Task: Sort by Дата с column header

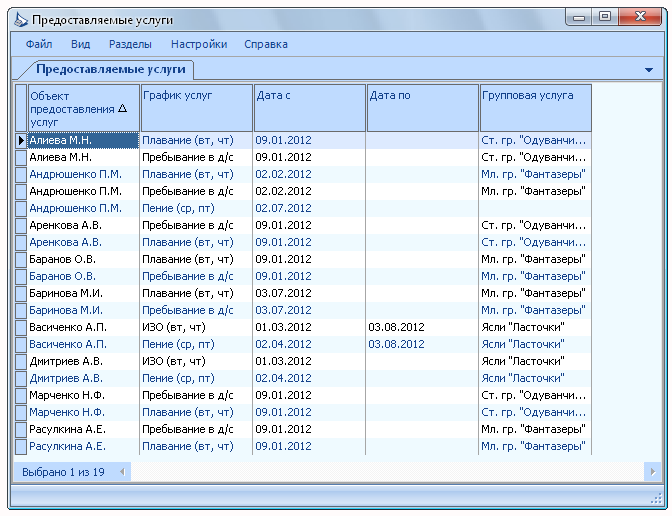Action: click(310, 108)
